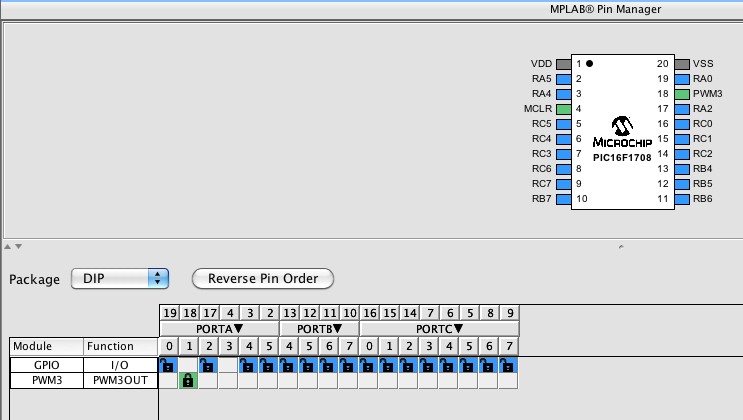Click GPIO lock icon for PORTA bit 5

click(269, 365)
